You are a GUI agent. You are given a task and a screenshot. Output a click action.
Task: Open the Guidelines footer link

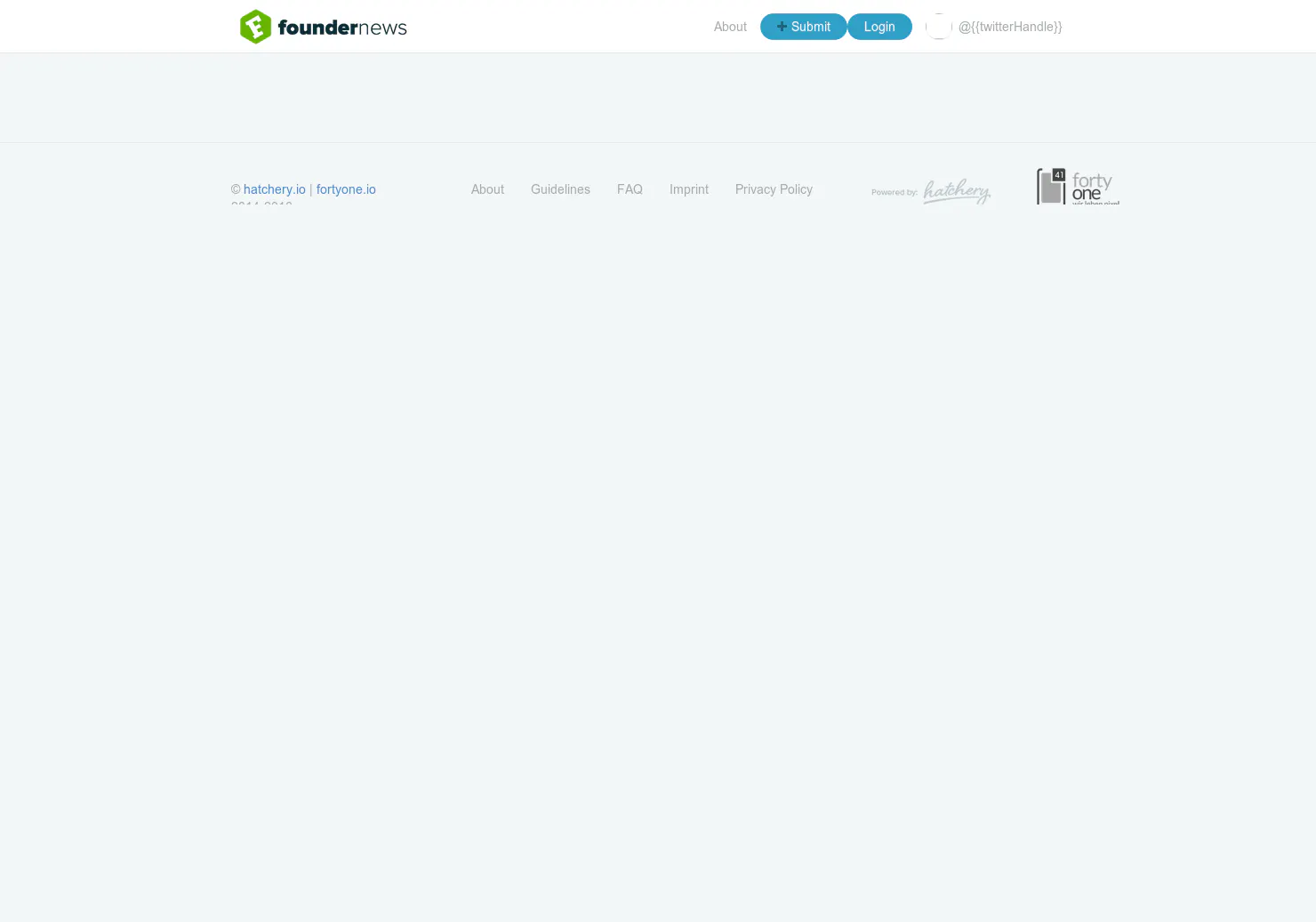(560, 189)
